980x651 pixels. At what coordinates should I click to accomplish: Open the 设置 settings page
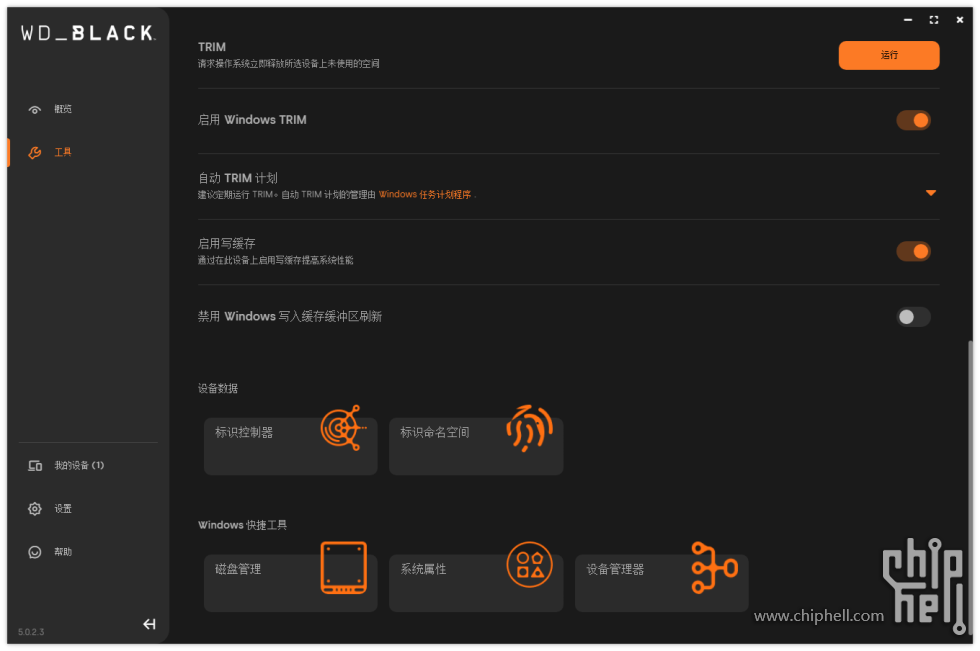tap(62, 509)
